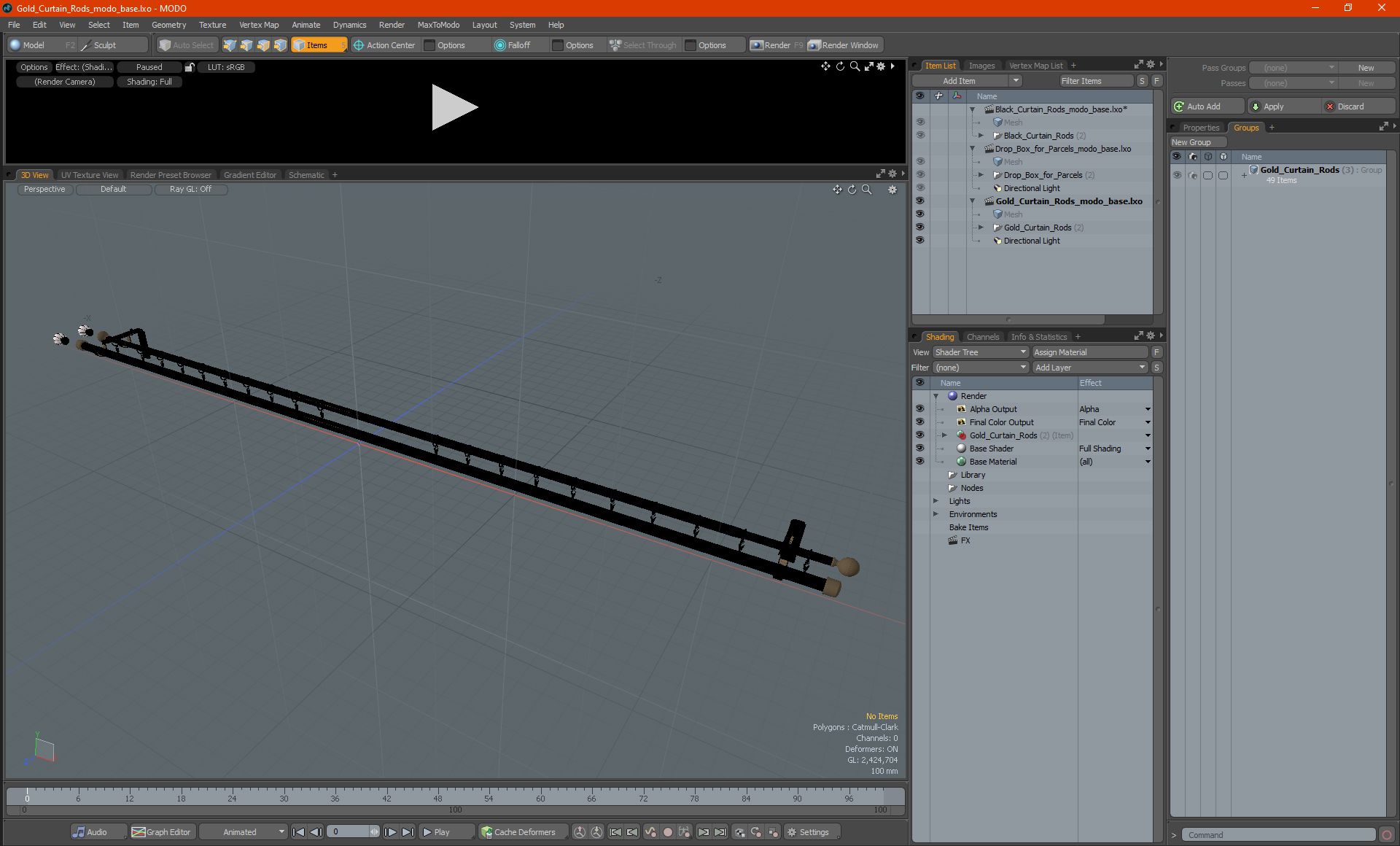Screen dimensions: 1400x846
Task: Toggle visibility of Alpha Output layer
Action: click(x=920, y=409)
